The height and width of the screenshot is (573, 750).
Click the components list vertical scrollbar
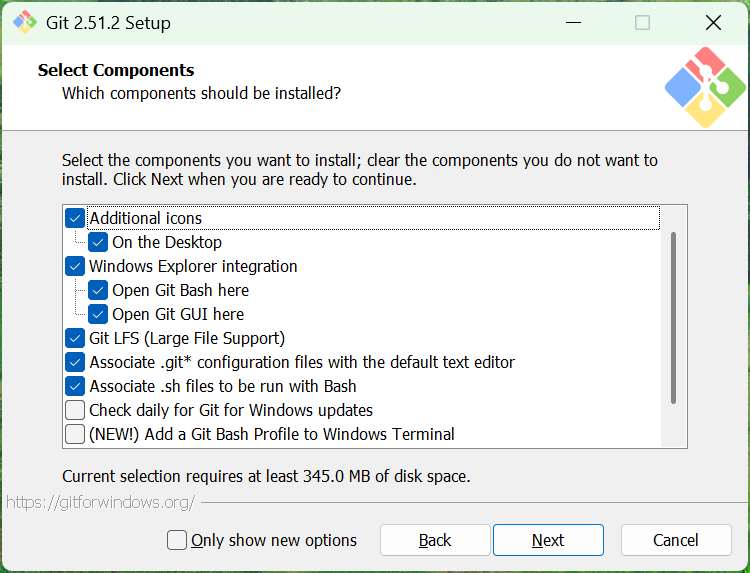click(x=674, y=318)
